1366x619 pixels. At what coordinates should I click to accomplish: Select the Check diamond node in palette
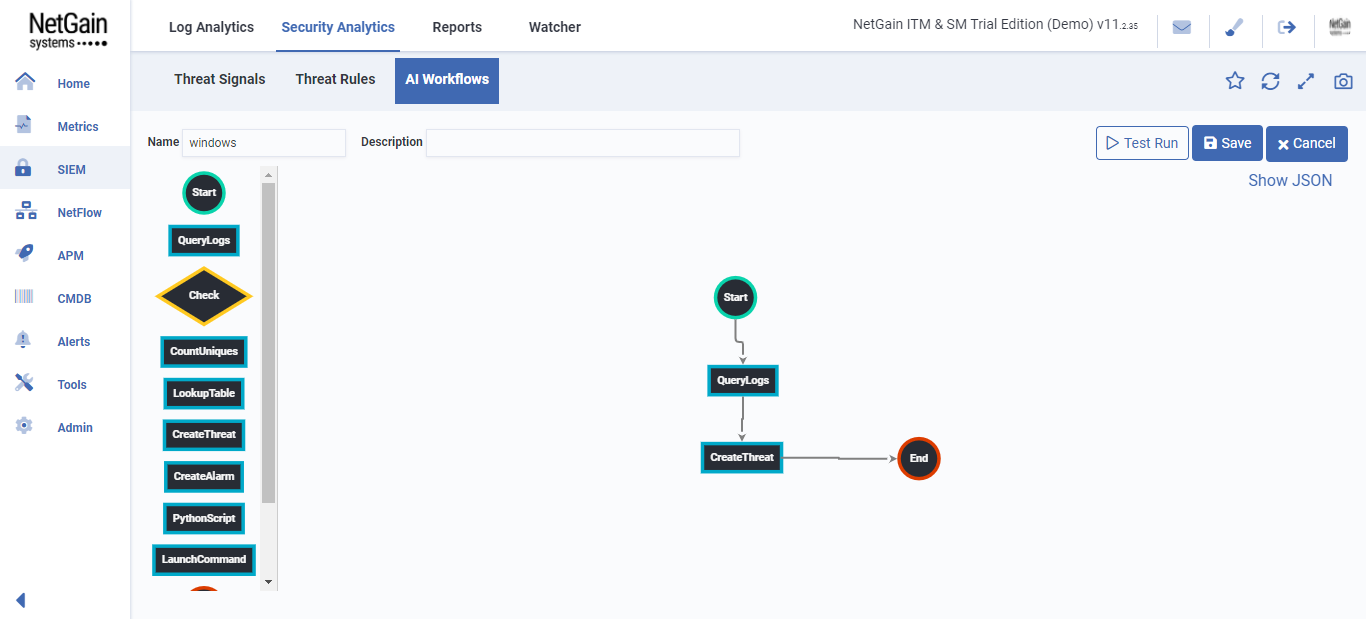(x=204, y=296)
